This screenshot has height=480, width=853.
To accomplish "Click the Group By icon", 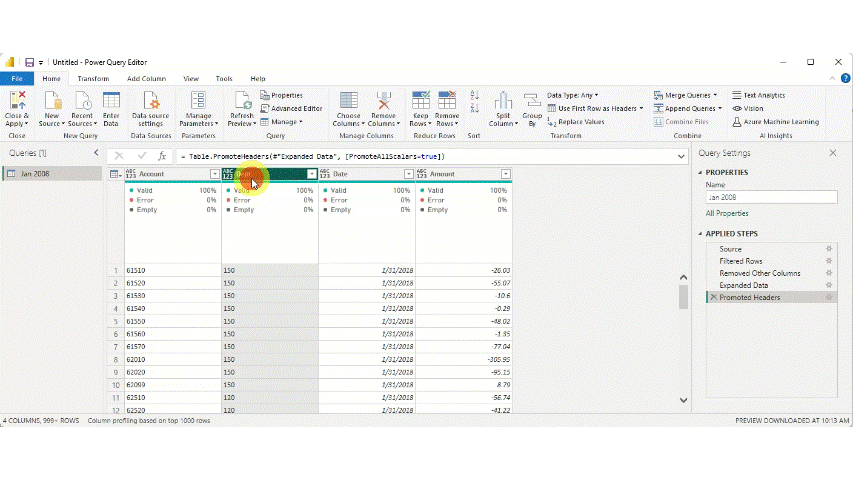I will pyautogui.click(x=532, y=101).
